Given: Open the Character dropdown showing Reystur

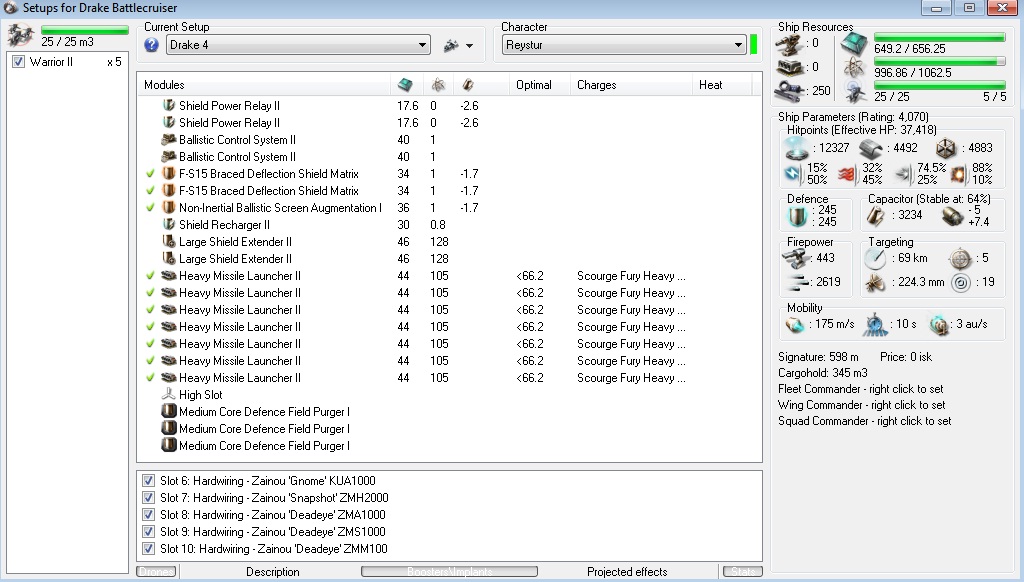Looking at the screenshot, I should click(x=624, y=45).
